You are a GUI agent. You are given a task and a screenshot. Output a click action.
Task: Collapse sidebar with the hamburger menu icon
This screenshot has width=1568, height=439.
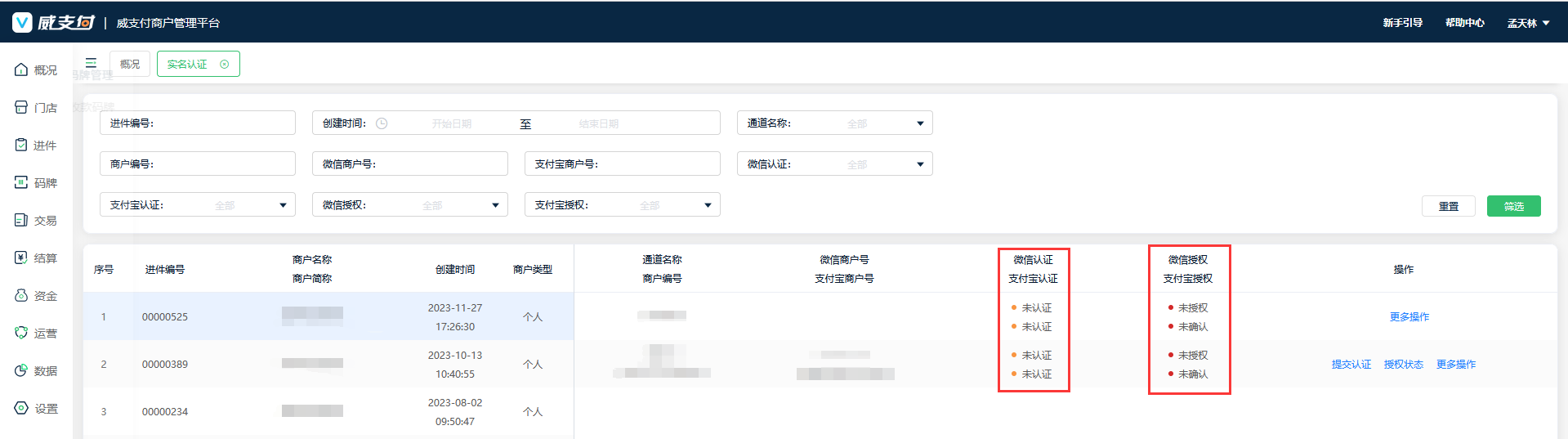pos(91,63)
